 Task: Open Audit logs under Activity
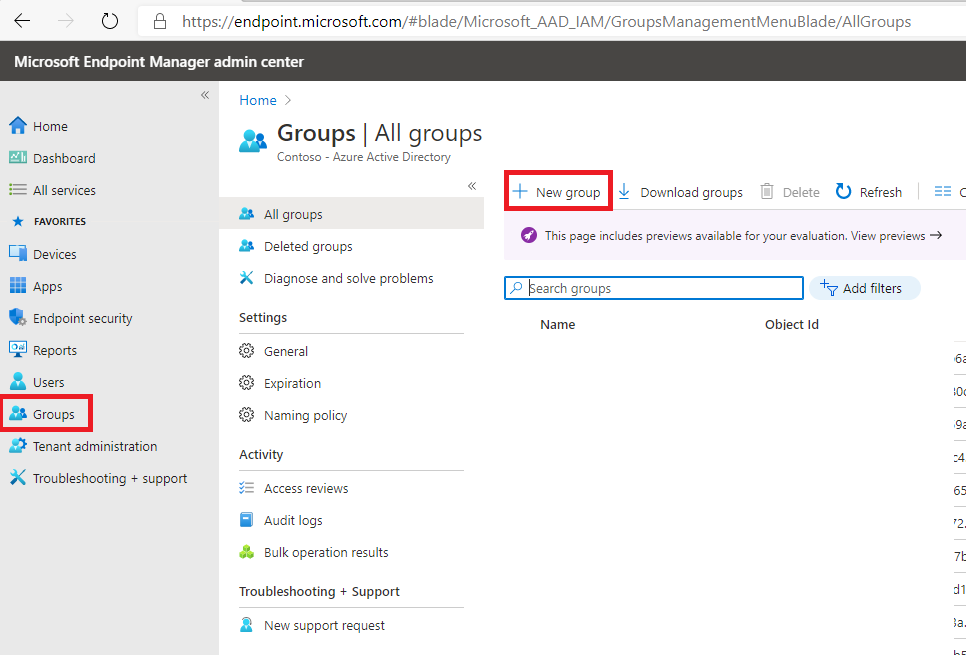(x=293, y=520)
